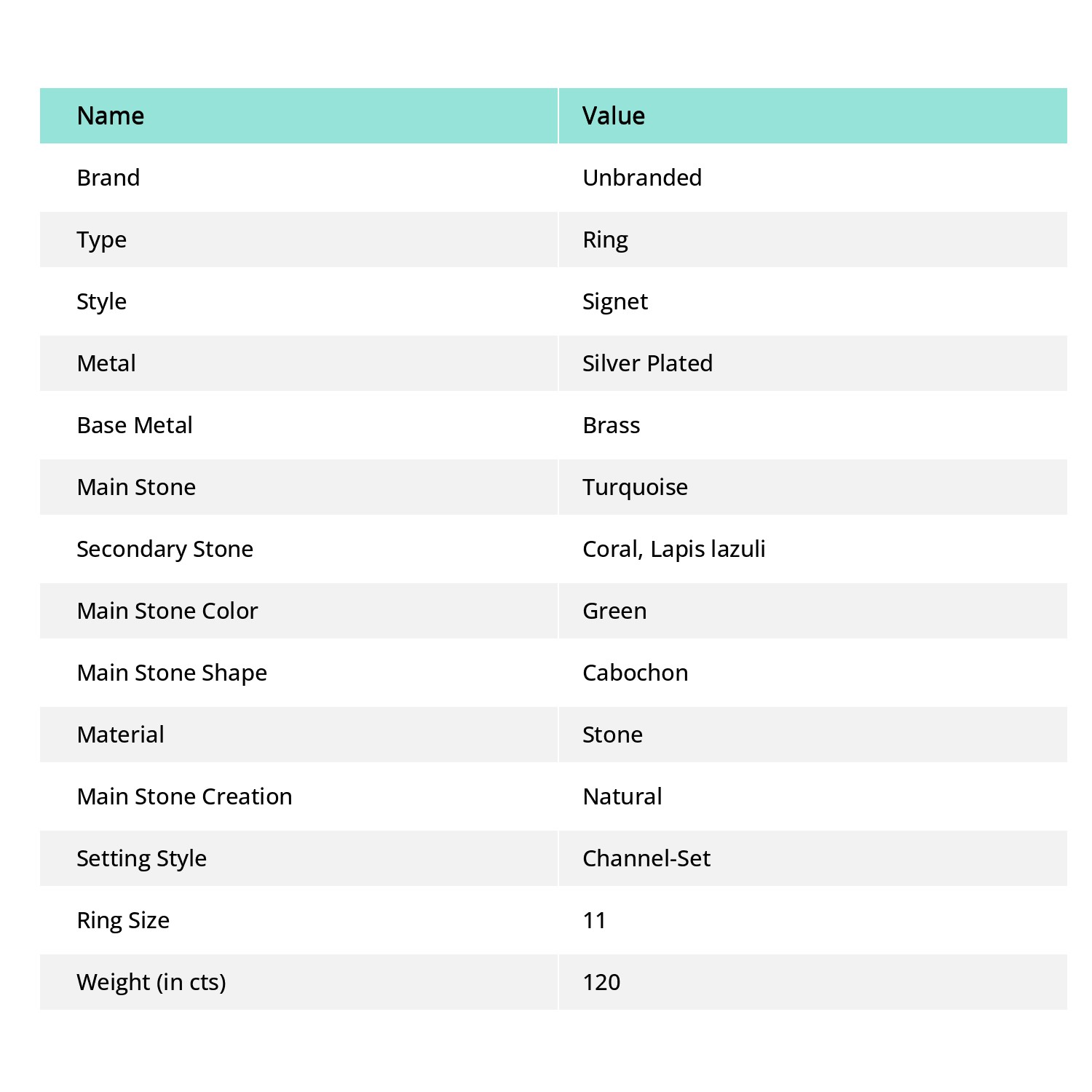Viewport: 1092px width, 1092px height.
Task: Click the Value column header
Action: pos(613,116)
